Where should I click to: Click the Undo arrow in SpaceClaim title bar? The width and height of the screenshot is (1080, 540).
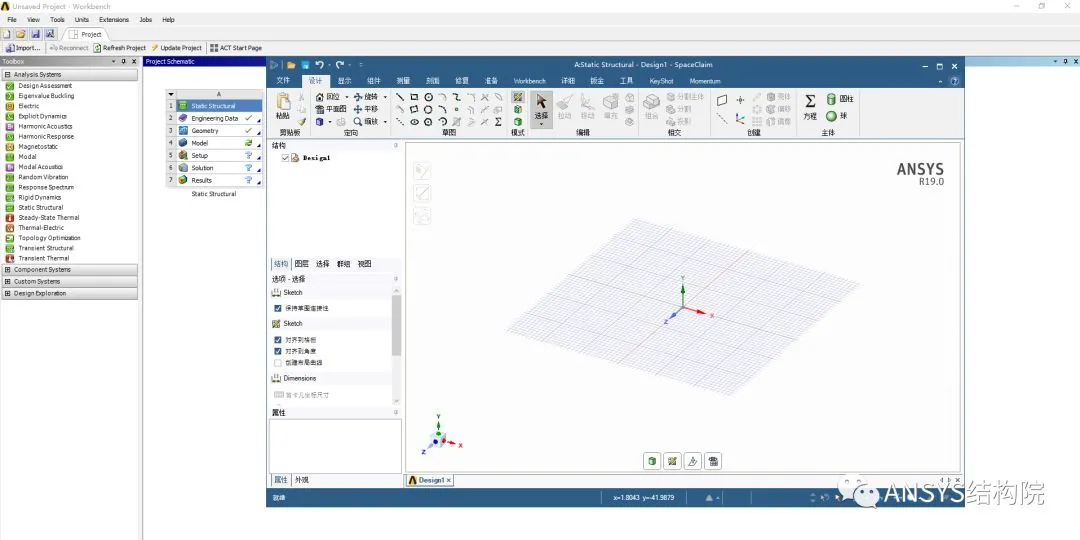(x=319, y=65)
